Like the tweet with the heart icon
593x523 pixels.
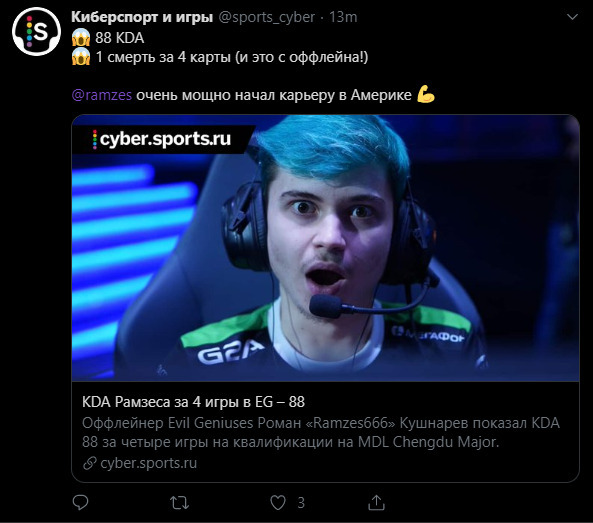(x=278, y=503)
